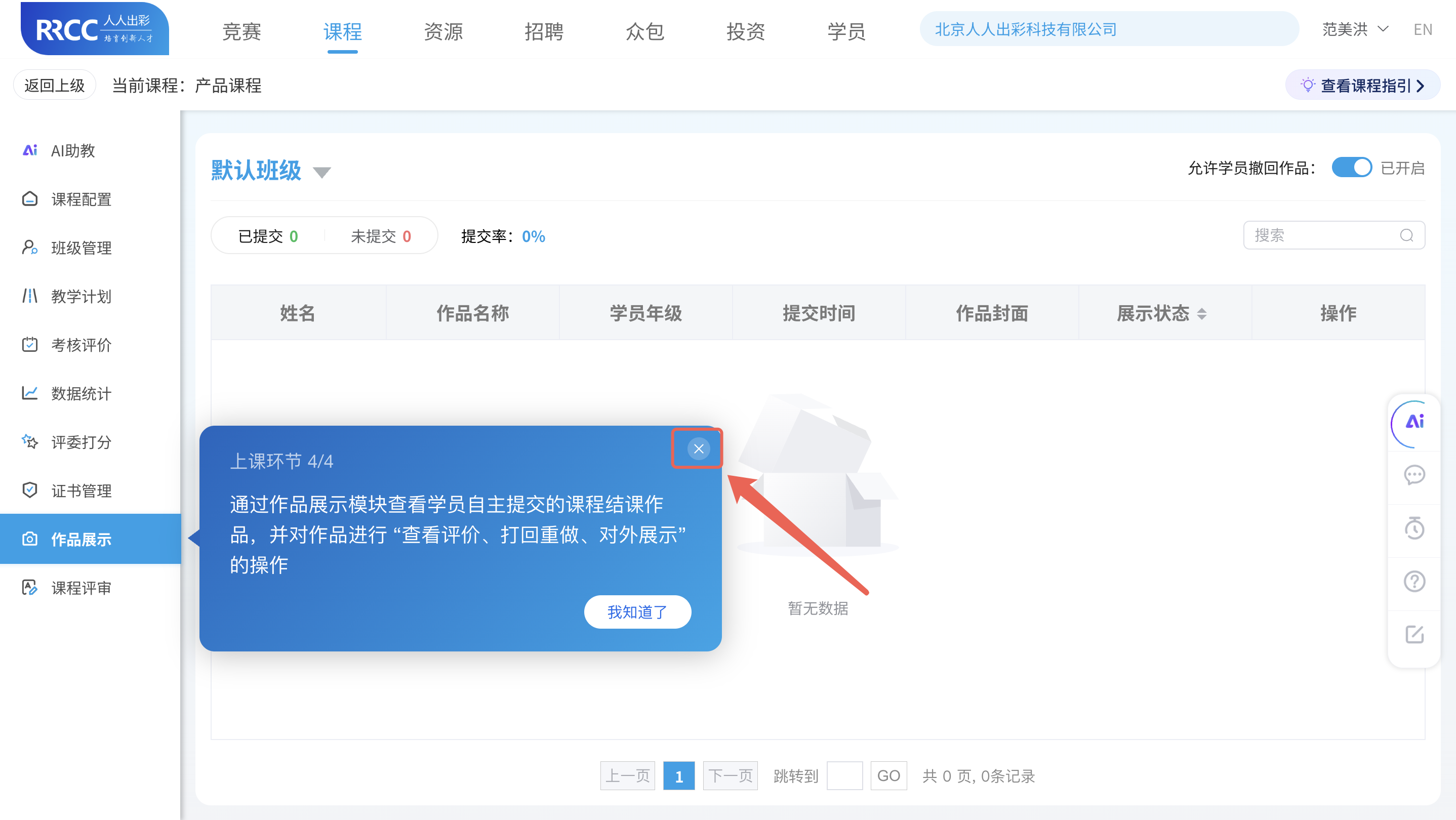
Task: Click the search magnifier icon
Action: pyautogui.click(x=1406, y=236)
